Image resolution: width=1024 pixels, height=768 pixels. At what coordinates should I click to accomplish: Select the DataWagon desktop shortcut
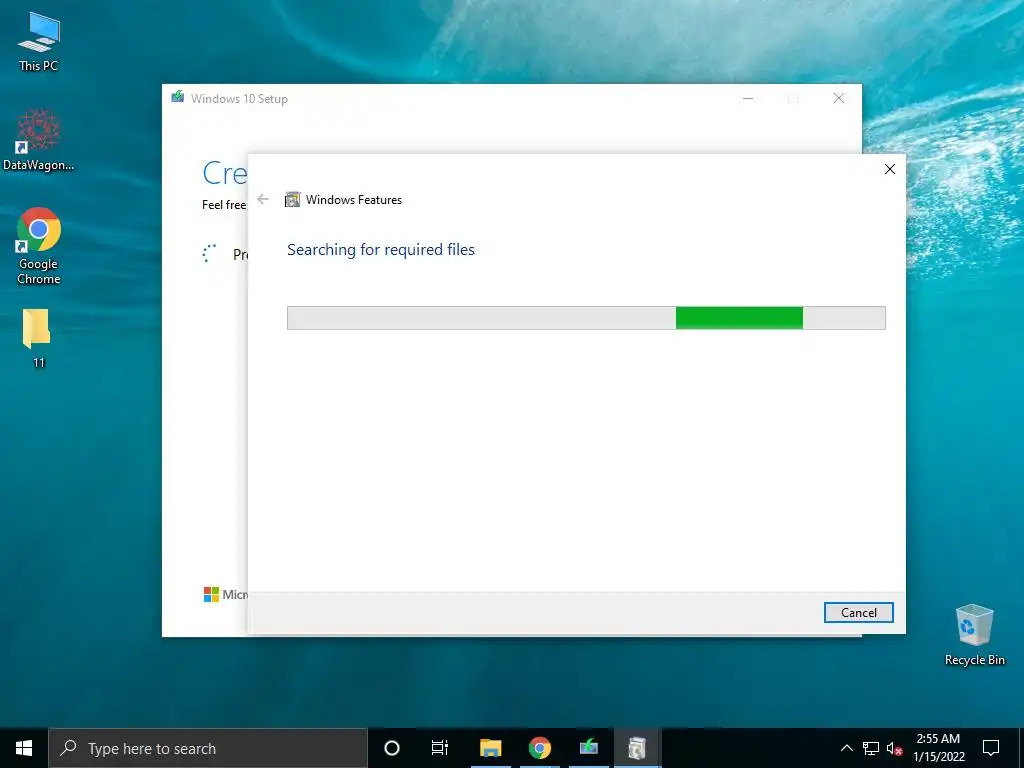(x=39, y=140)
